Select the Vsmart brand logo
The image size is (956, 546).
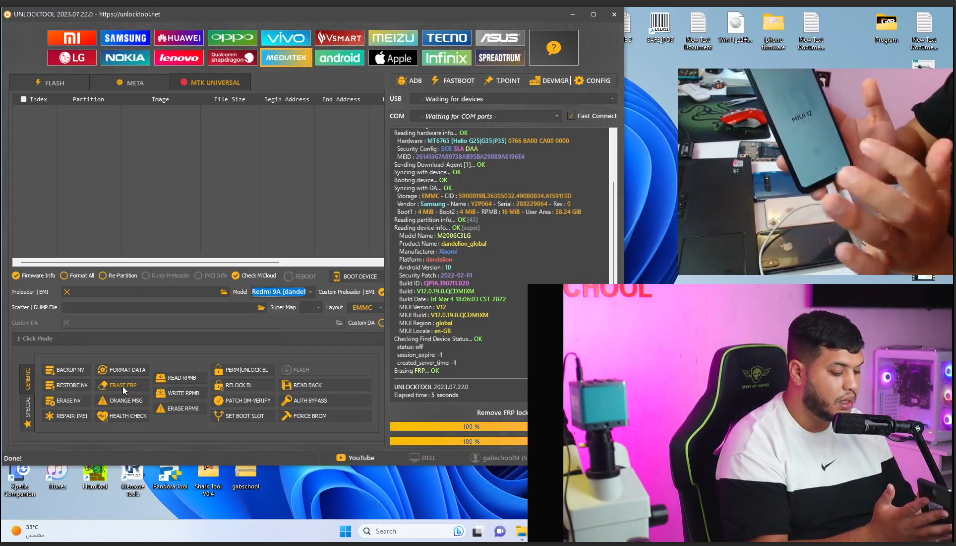click(x=339, y=38)
